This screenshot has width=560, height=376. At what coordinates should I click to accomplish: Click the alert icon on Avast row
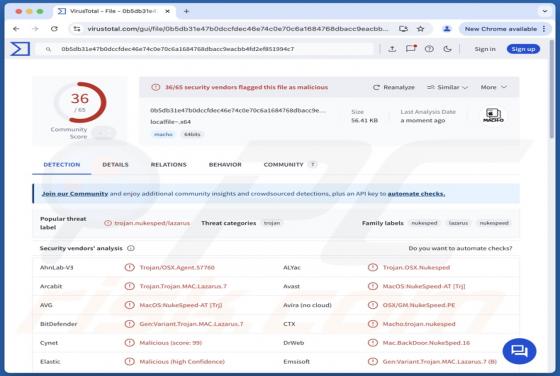click(x=373, y=286)
